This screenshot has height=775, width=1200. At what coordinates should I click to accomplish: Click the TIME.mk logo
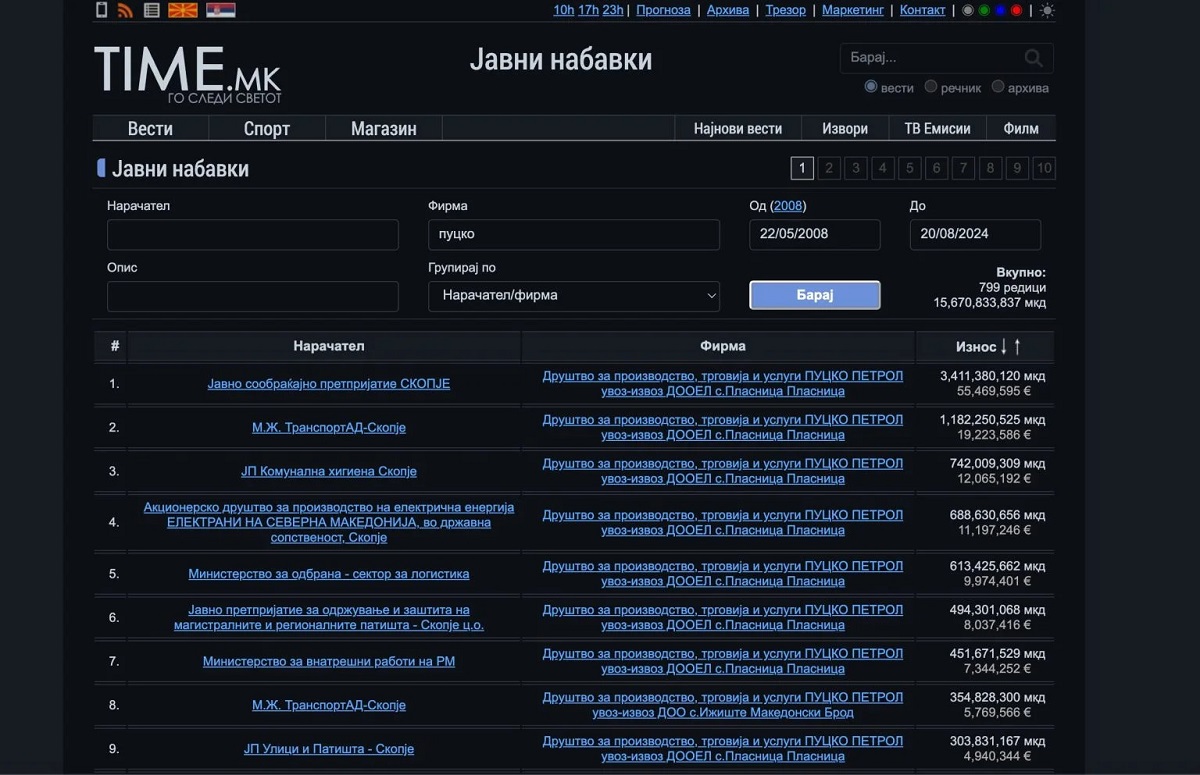click(x=187, y=73)
